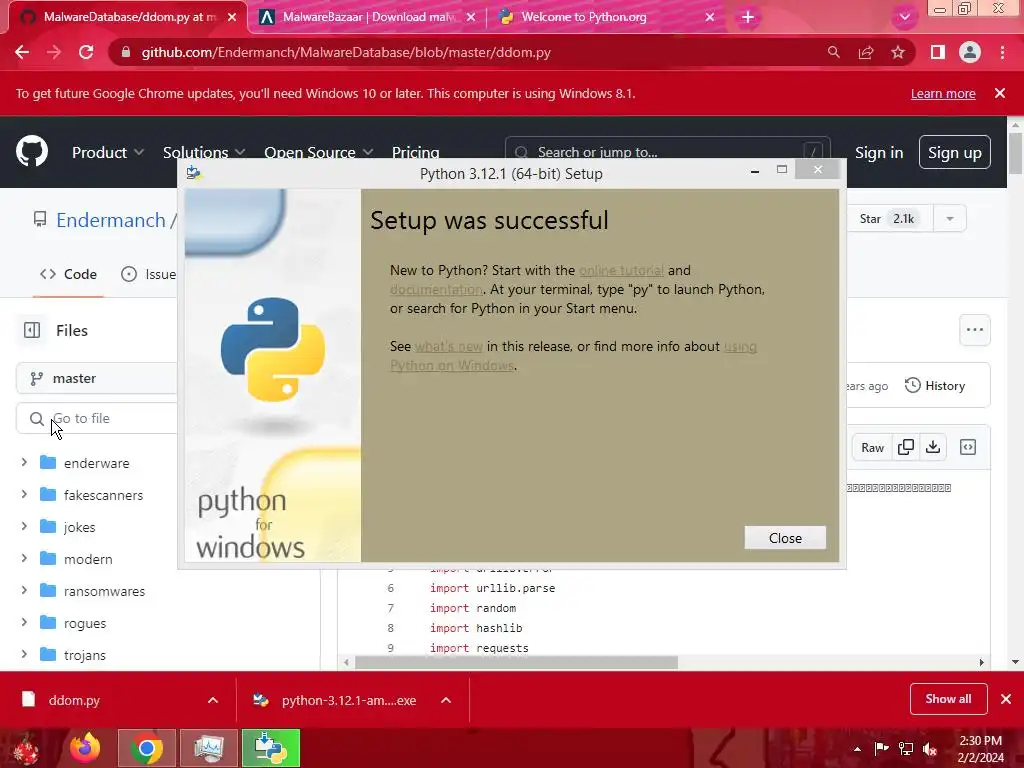Collapse the Files side panel icon
The width and height of the screenshot is (1024, 768).
(x=32, y=330)
